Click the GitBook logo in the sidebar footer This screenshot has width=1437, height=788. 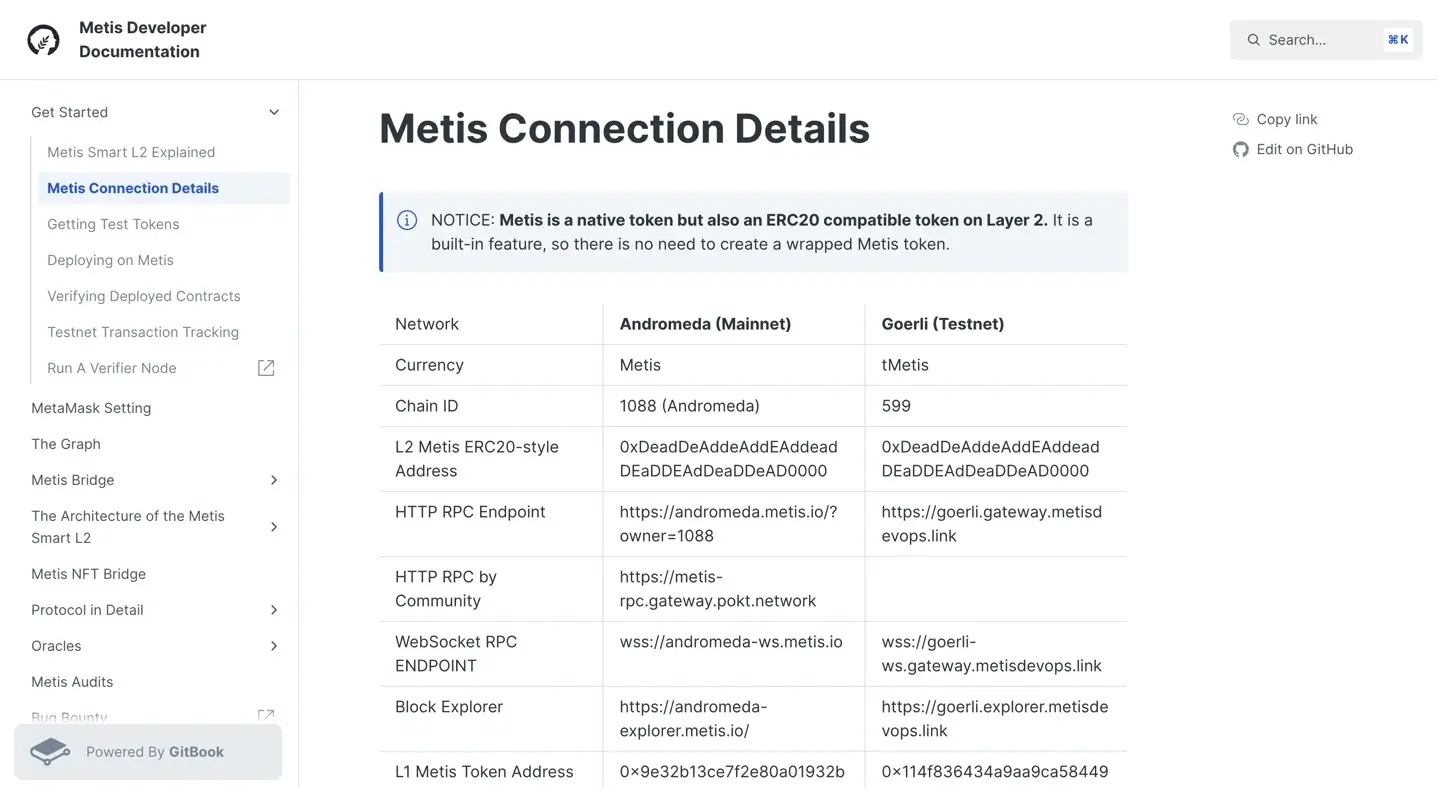[x=48, y=751]
